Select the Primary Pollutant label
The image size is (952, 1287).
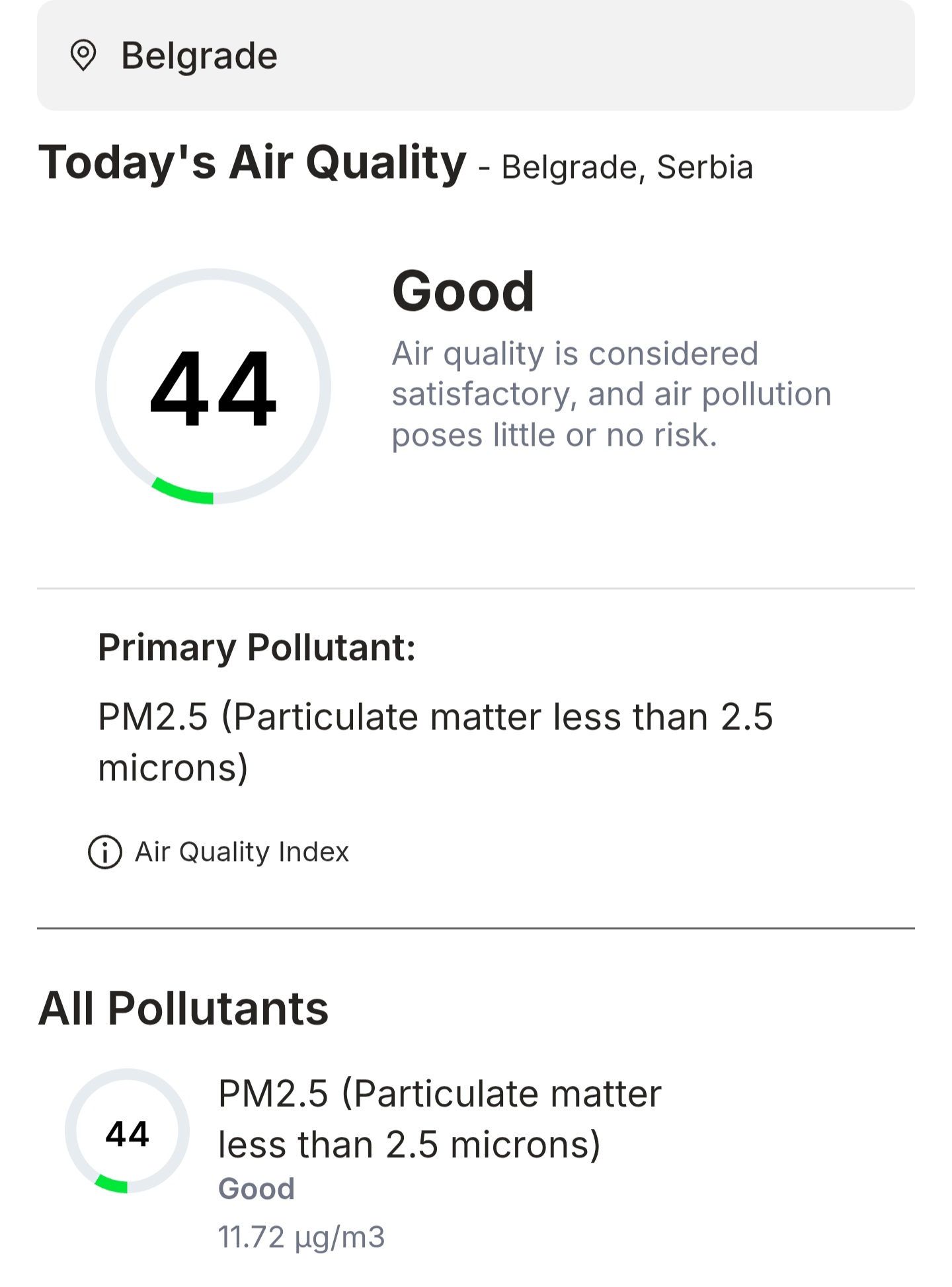pyautogui.click(x=257, y=647)
